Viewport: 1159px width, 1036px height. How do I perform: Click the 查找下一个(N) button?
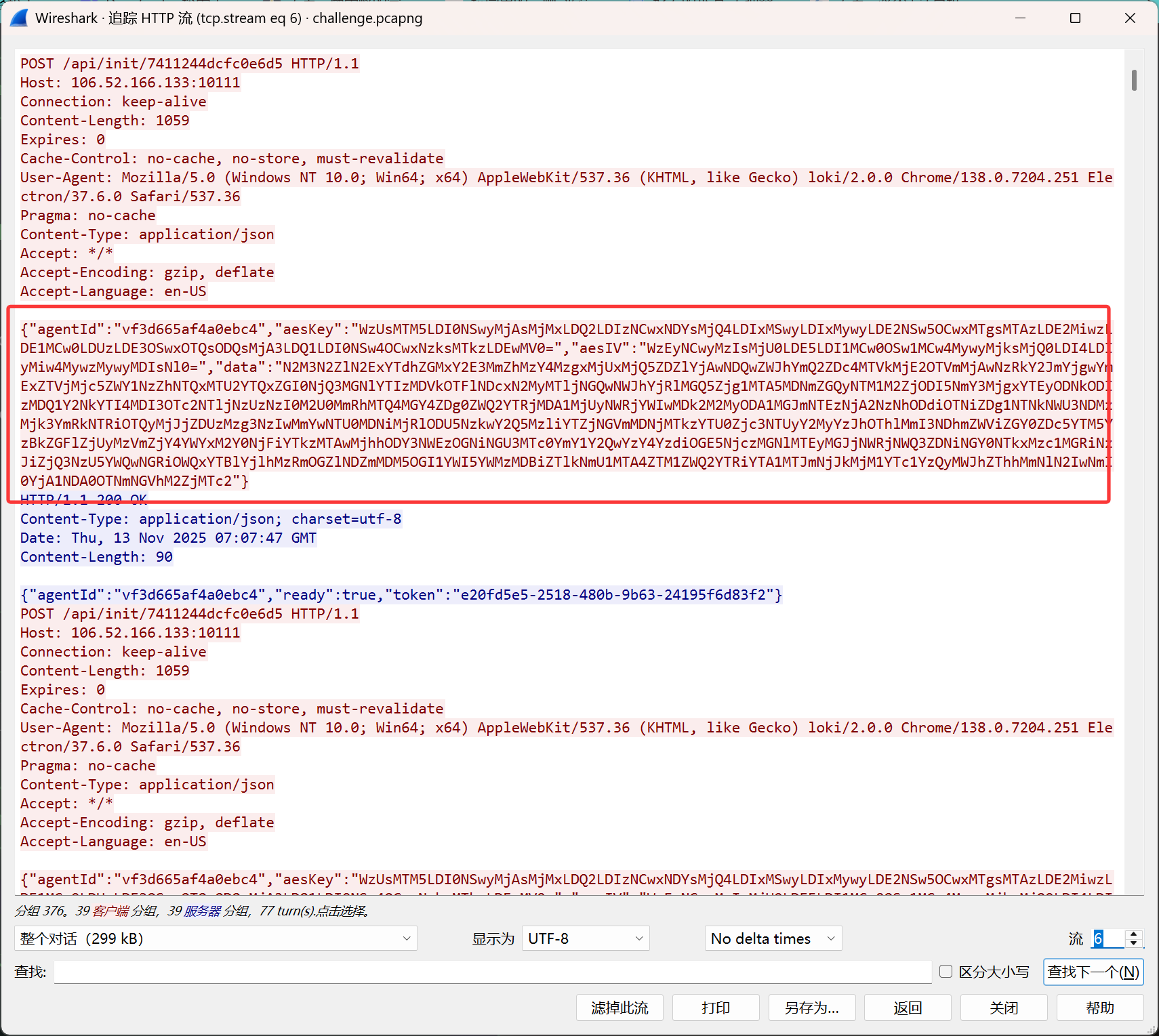click(1093, 972)
